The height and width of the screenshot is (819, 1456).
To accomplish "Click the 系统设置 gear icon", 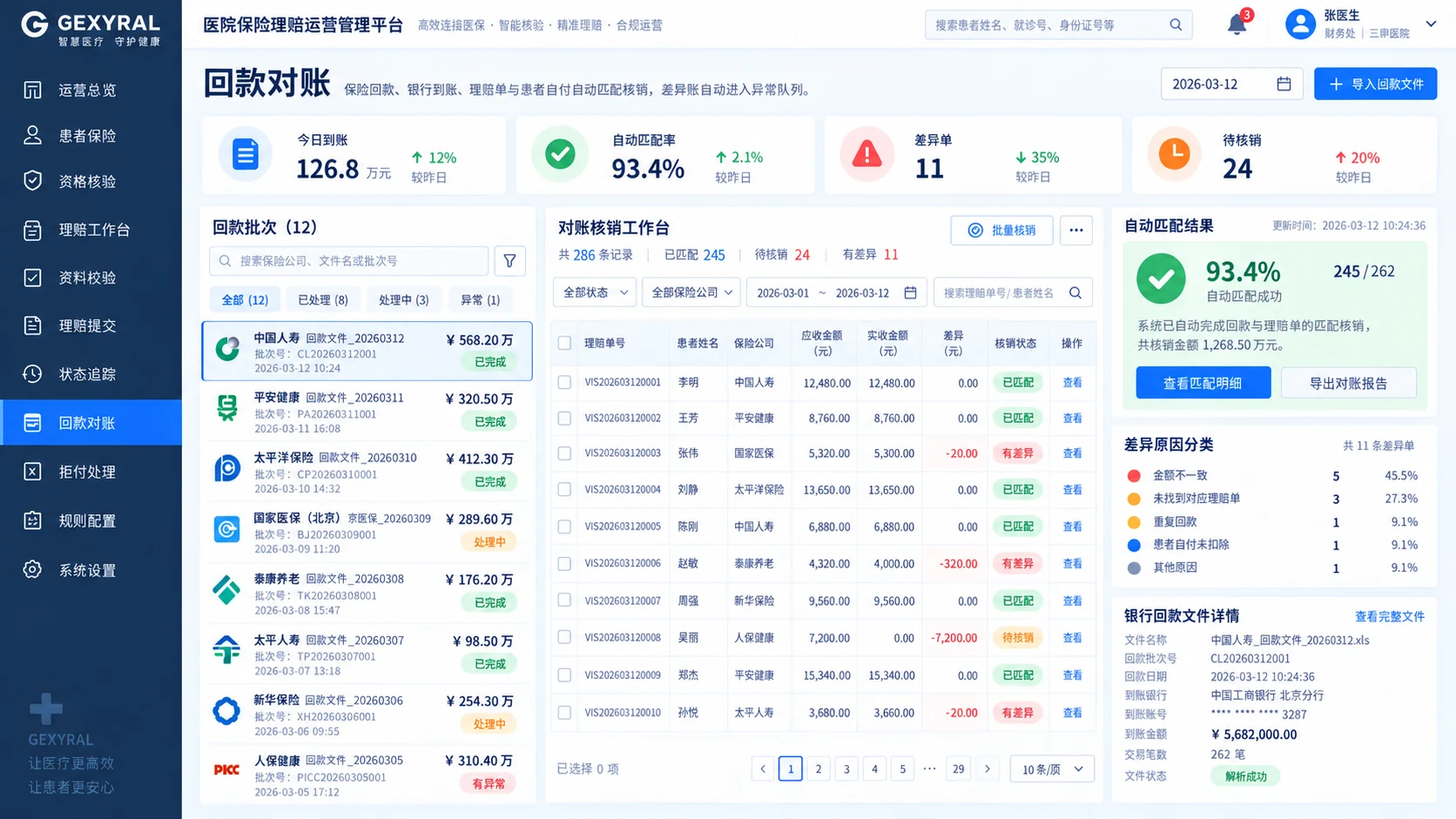I will (x=32, y=569).
